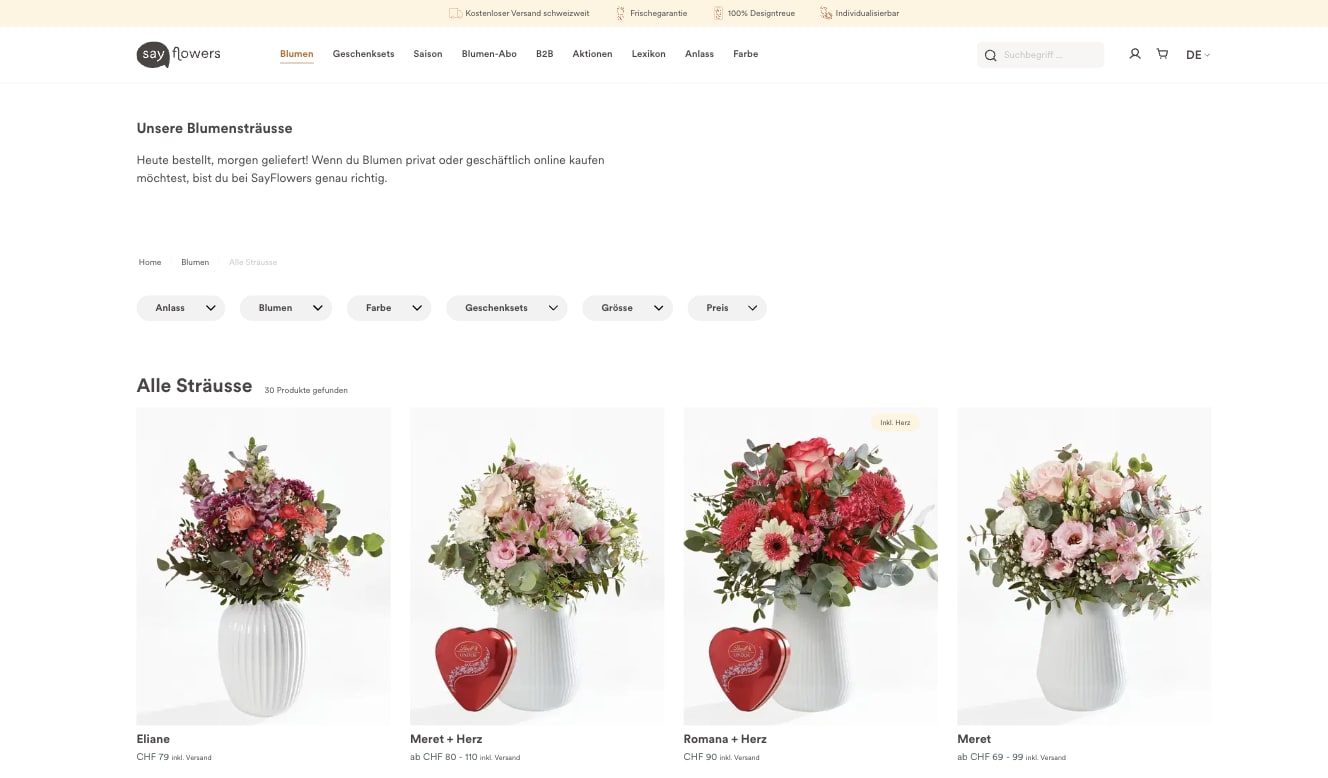Screen dimensions: 1328x778
Task: Click the Meret + Herz product title
Action: click(446, 739)
